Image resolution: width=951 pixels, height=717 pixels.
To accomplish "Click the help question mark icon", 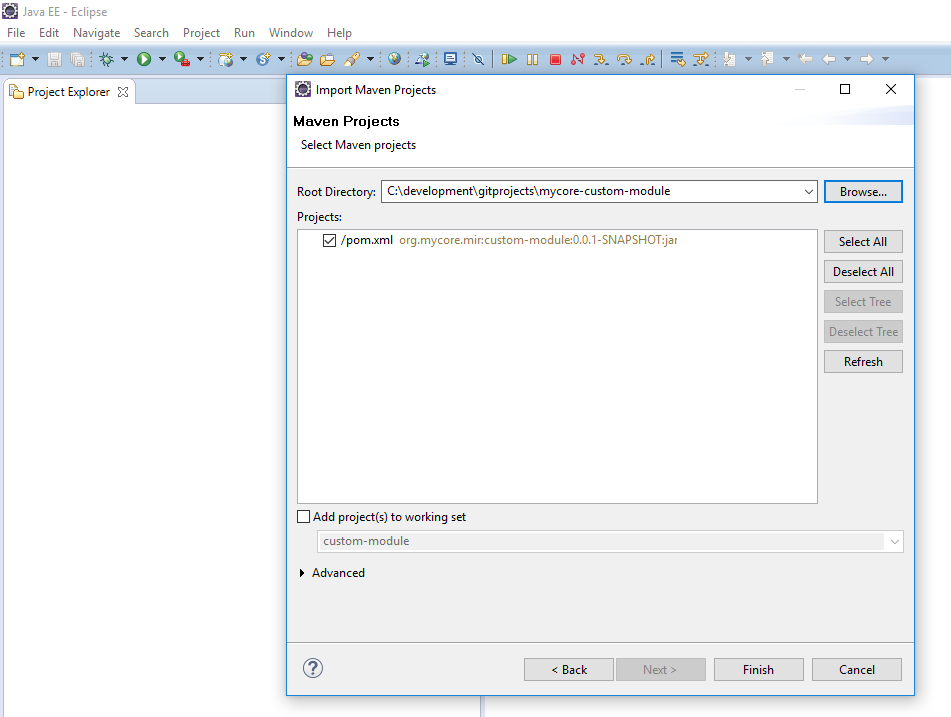I will click(313, 668).
